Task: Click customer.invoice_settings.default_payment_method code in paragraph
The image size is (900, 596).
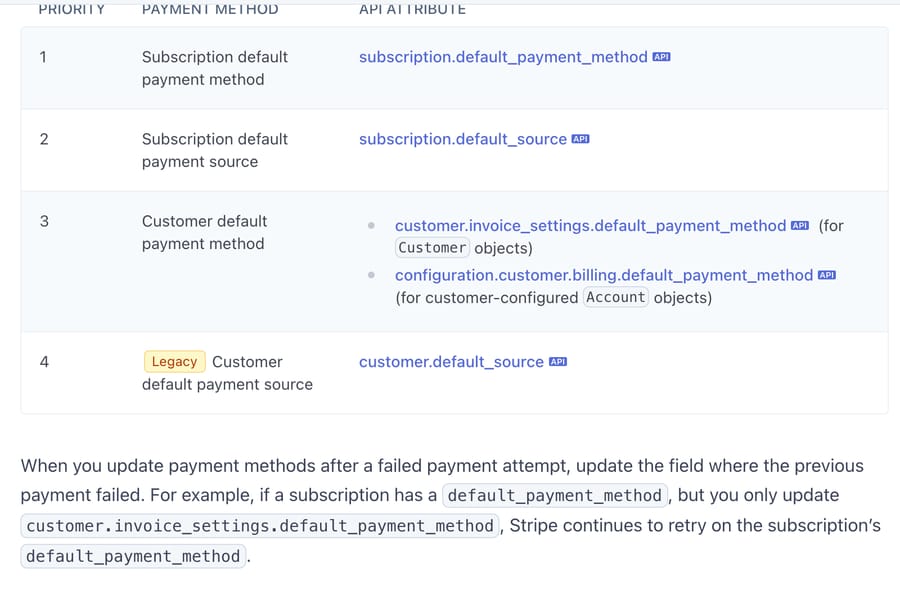Action: (x=259, y=526)
